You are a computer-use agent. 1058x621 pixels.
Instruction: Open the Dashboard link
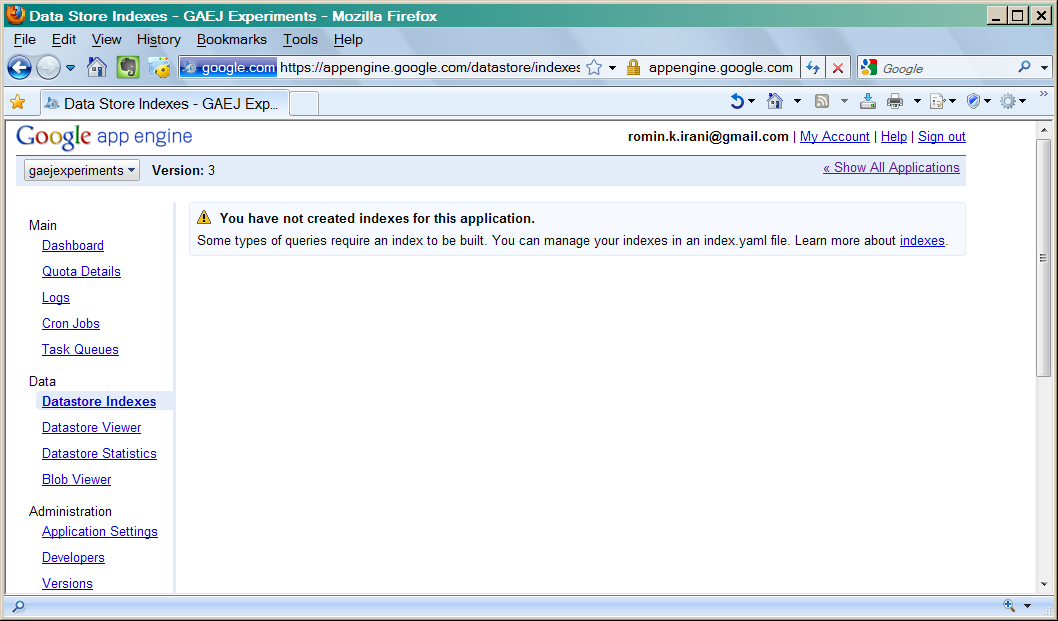click(x=73, y=246)
